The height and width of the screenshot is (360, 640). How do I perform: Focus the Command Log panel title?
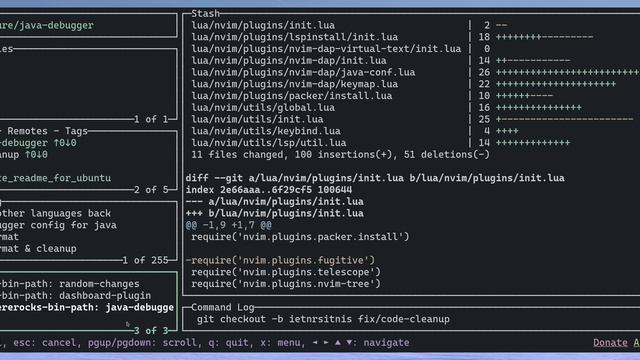(223, 307)
